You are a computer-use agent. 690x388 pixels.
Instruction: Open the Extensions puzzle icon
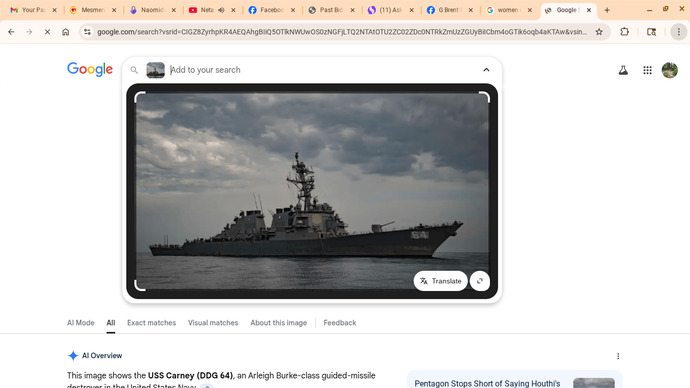coord(624,32)
